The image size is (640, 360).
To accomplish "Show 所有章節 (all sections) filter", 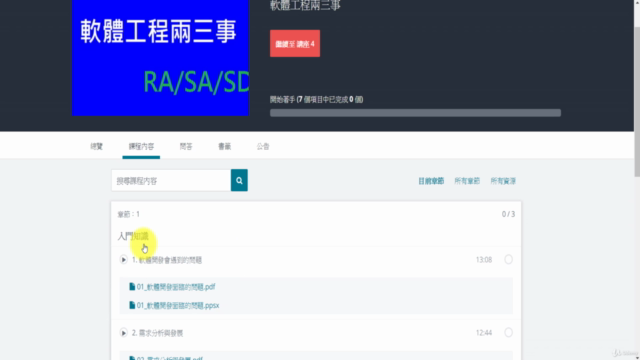I will click(x=467, y=181).
